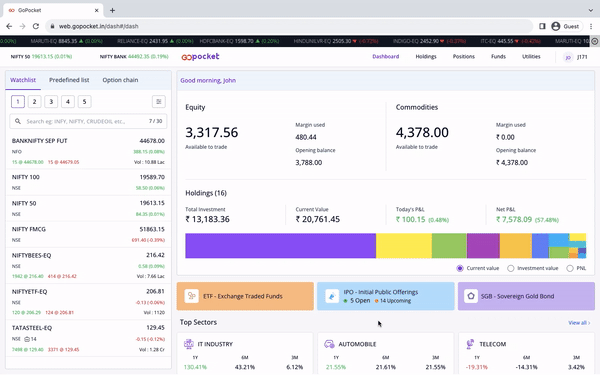This screenshot has width=600, height=375.
Task: Switch to watchlist number 3
Action: (x=51, y=101)
